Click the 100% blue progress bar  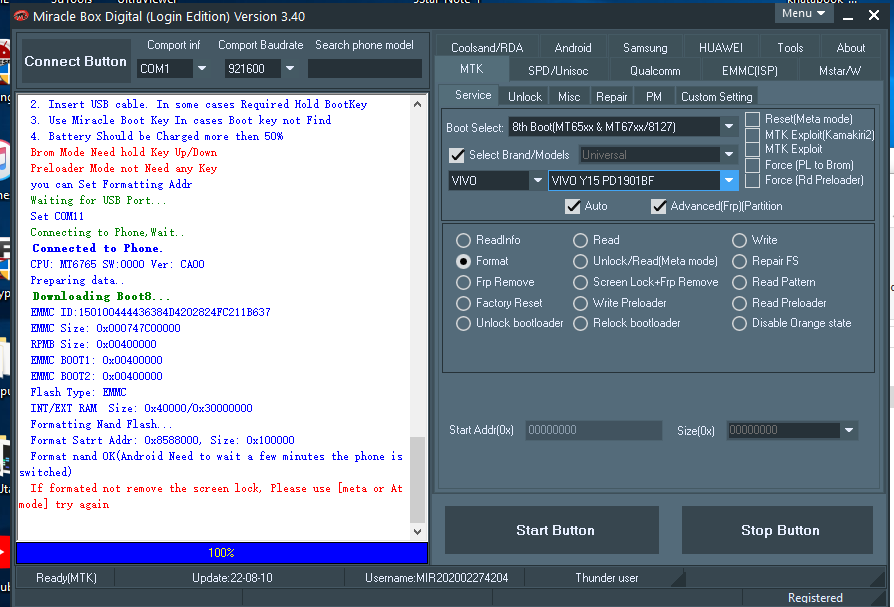(x=222, y=553)
